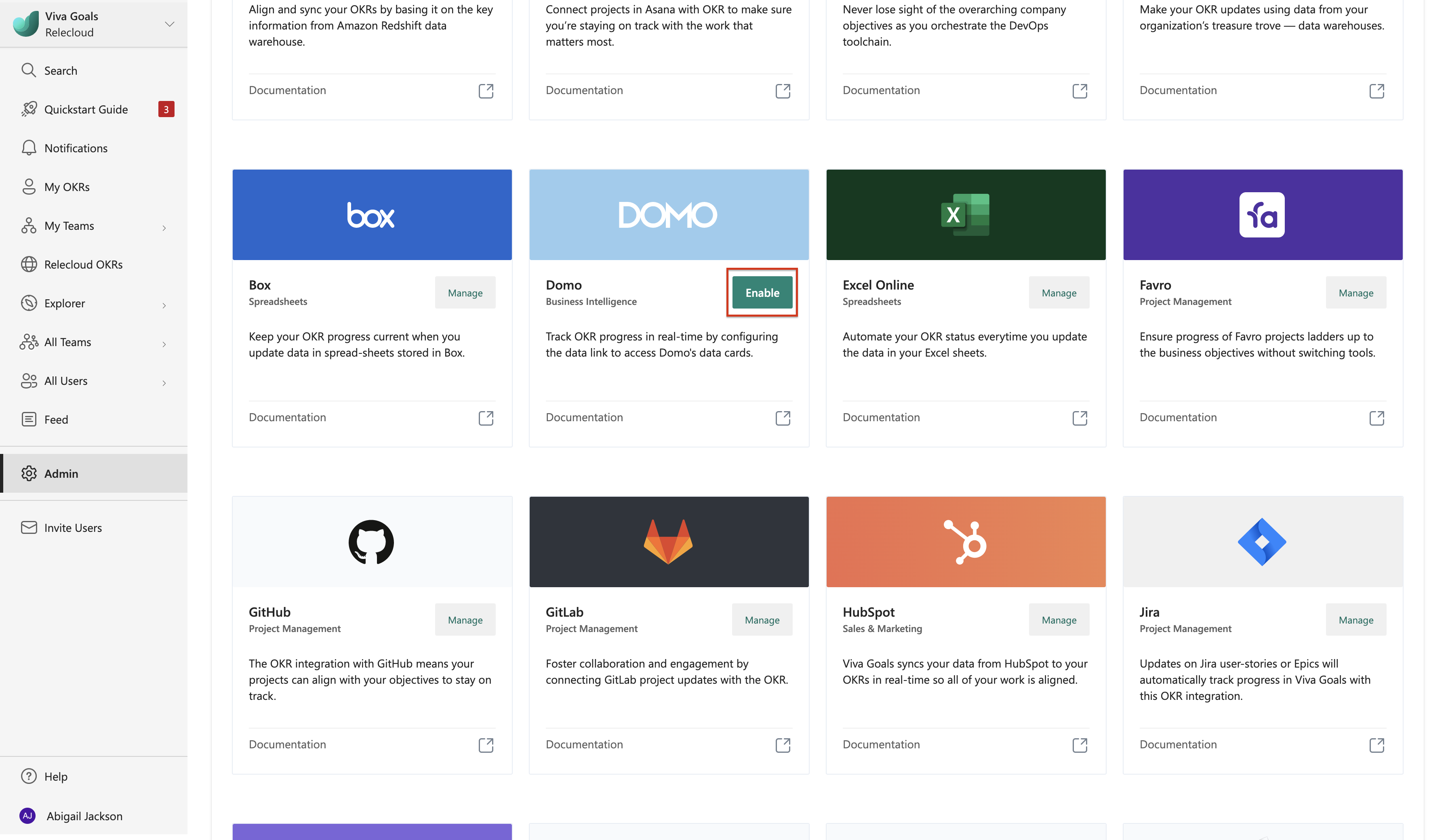Click the Documentation link under Jira
The width and height of the screenshot is (1448, 840).
(x=1178, y=744)
